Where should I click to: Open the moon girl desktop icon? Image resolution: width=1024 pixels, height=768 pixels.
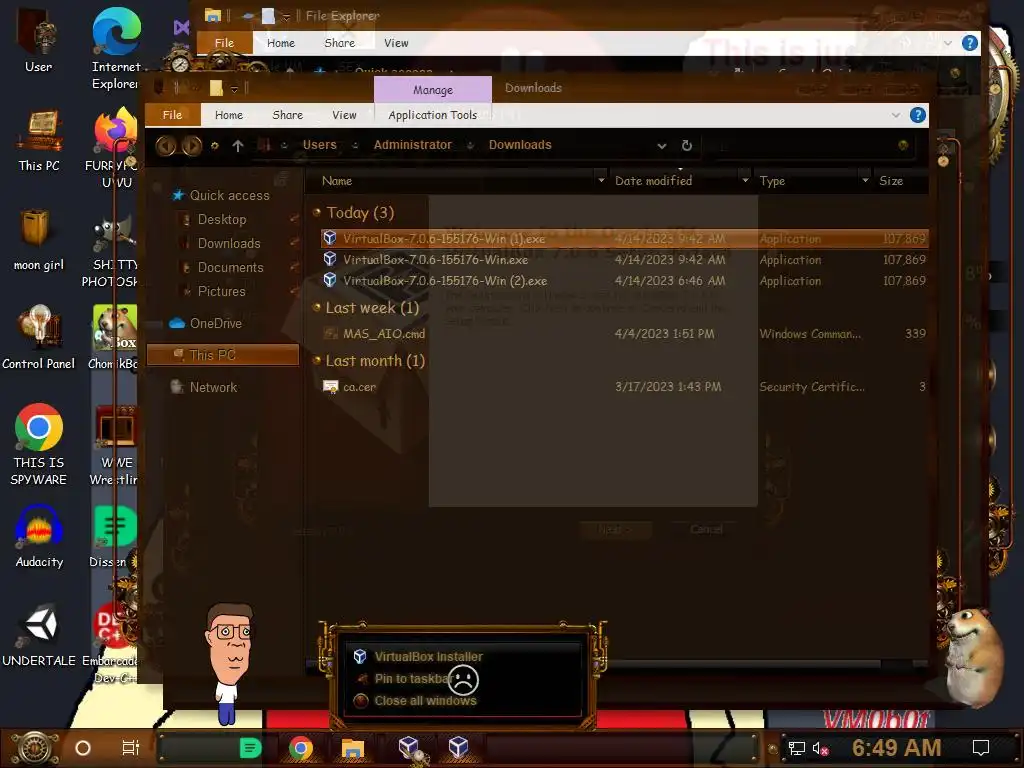click(x=39, y=240)
